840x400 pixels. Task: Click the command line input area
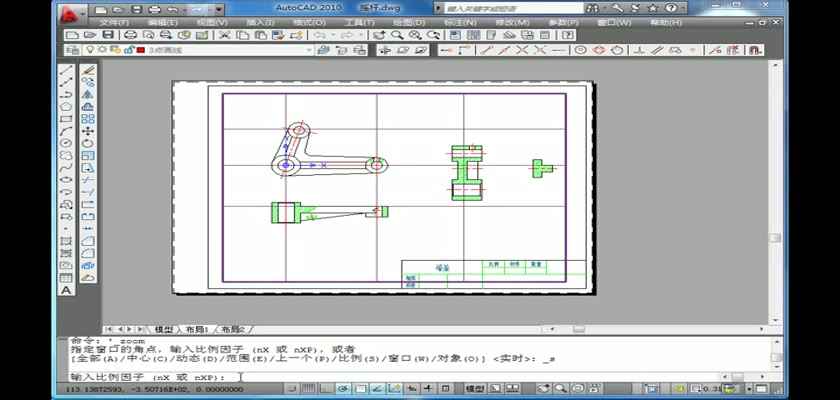click(x=400, y=377)
